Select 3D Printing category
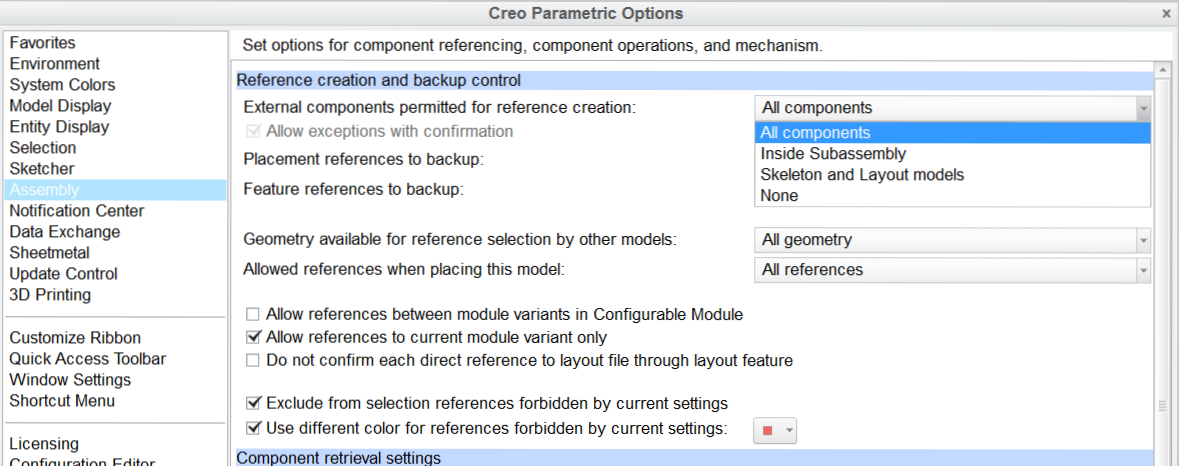Screen dimensions: 1179x466 coord(50,295)
